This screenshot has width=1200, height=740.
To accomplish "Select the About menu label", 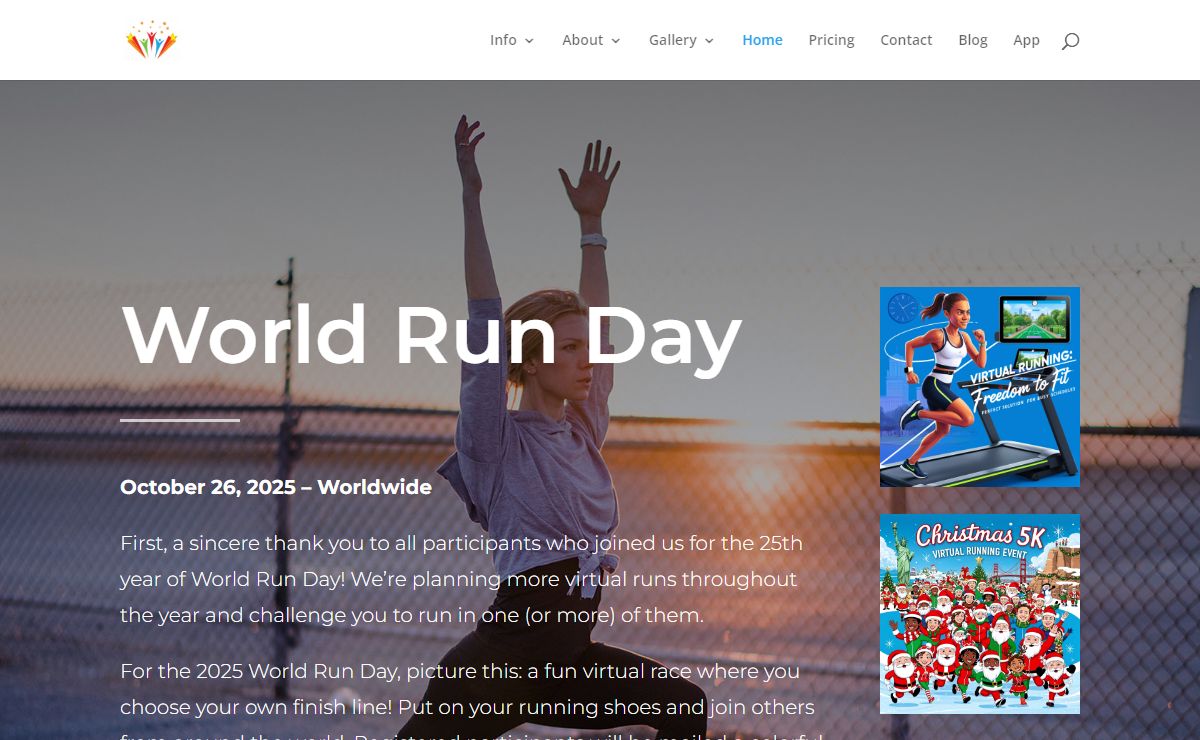I will [582, 40].
